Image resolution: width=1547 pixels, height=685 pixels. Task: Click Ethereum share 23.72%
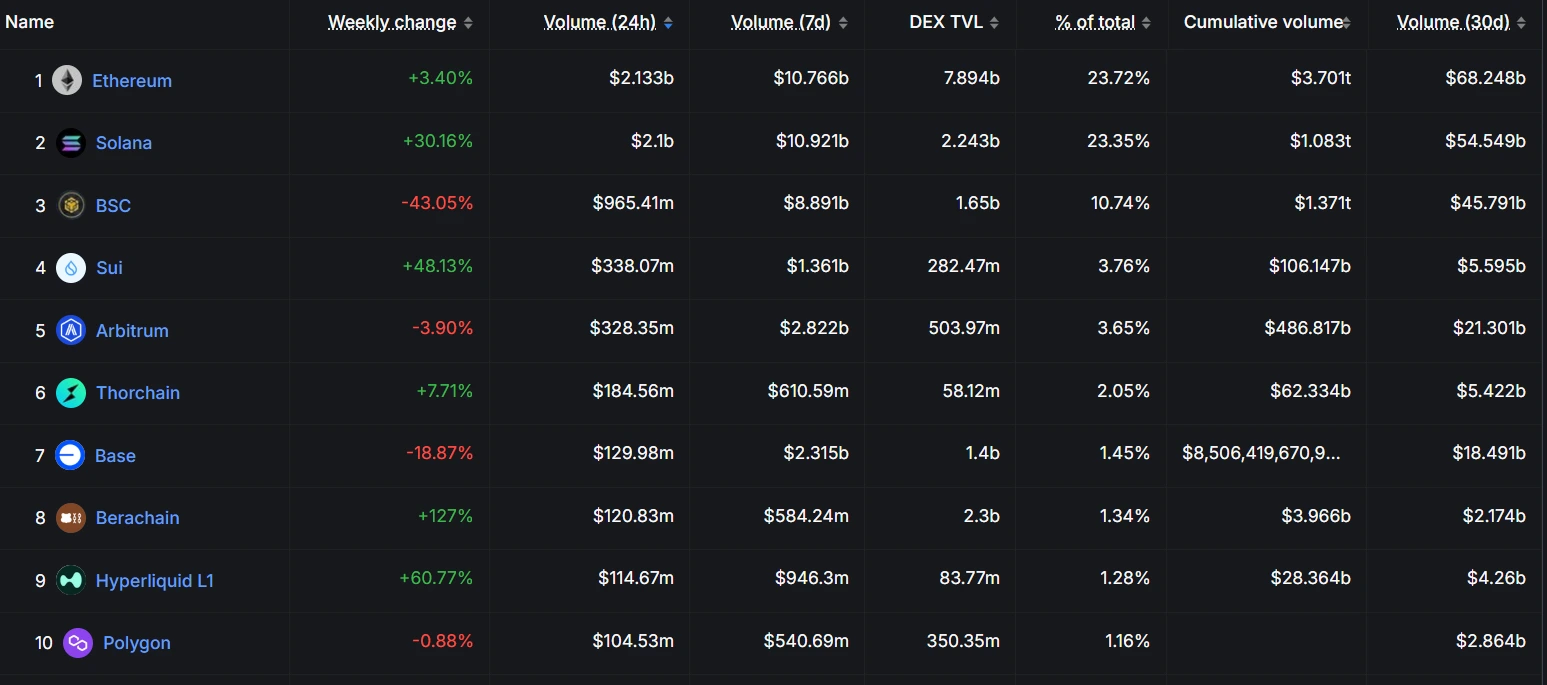1119,78
